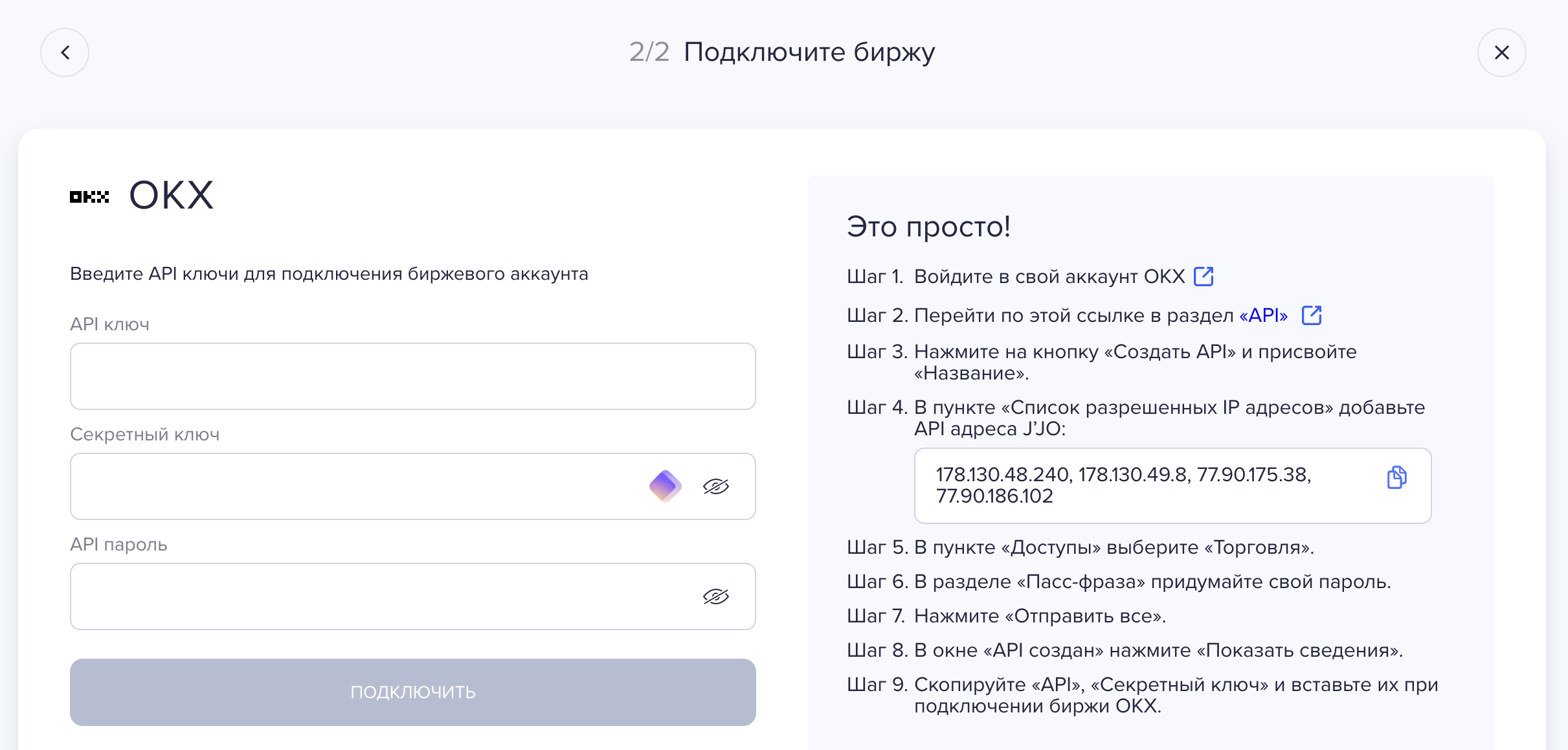
Task: Click the heading 'Это просто!'
Action: [x=928, y=227]
